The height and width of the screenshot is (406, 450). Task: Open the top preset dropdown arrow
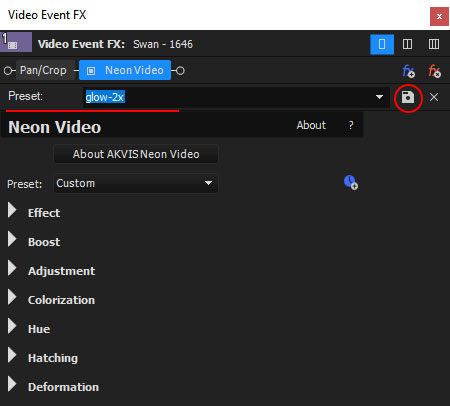point(379,97)
